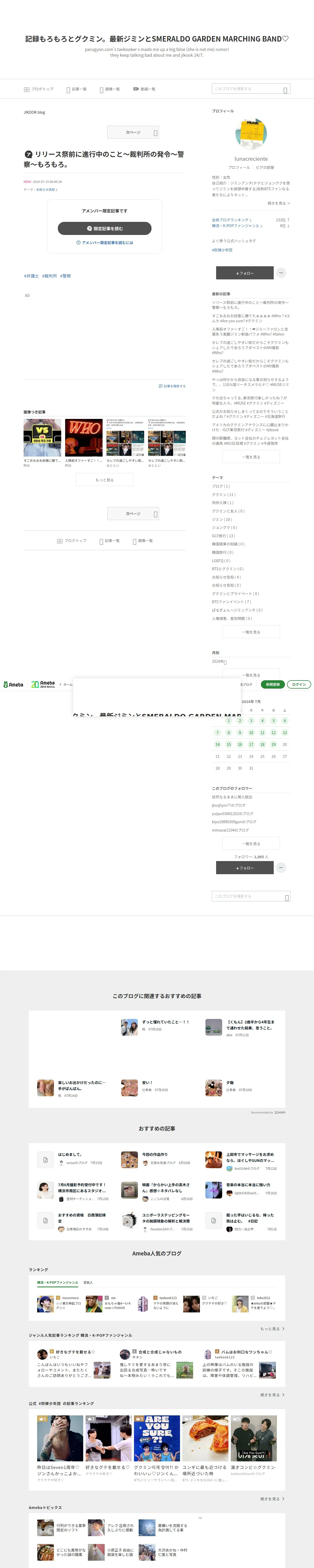Open the #警察 hashtag
Viewport: 314px width, 1568px height.
pos(65,276)
